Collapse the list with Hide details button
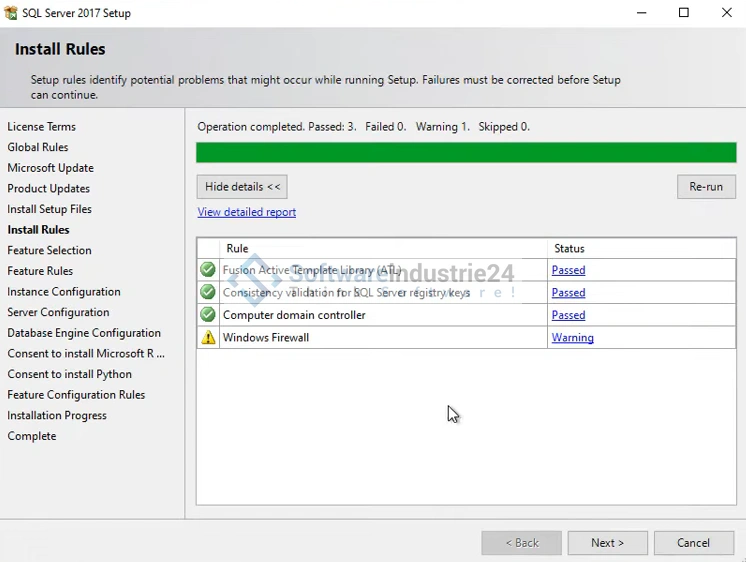Screen dimensions: 746x562 [x=242, y=187]
